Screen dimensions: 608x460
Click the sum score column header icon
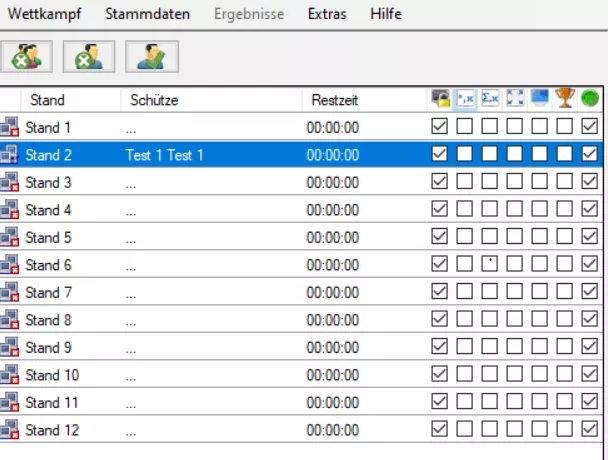tap(490, 99)
